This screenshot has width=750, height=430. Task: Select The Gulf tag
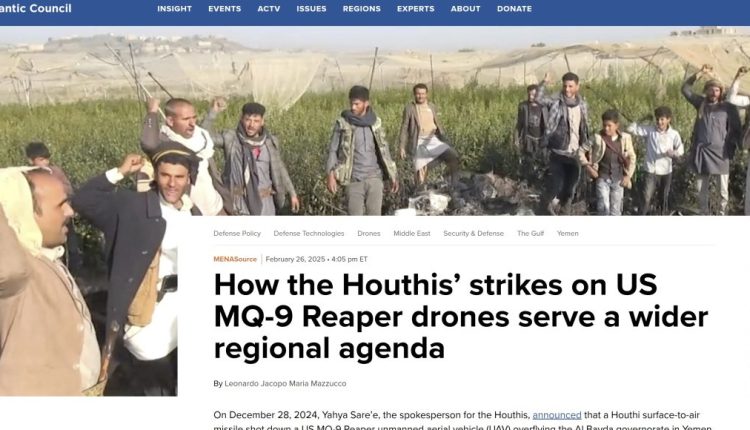click(x=530, y=233)
